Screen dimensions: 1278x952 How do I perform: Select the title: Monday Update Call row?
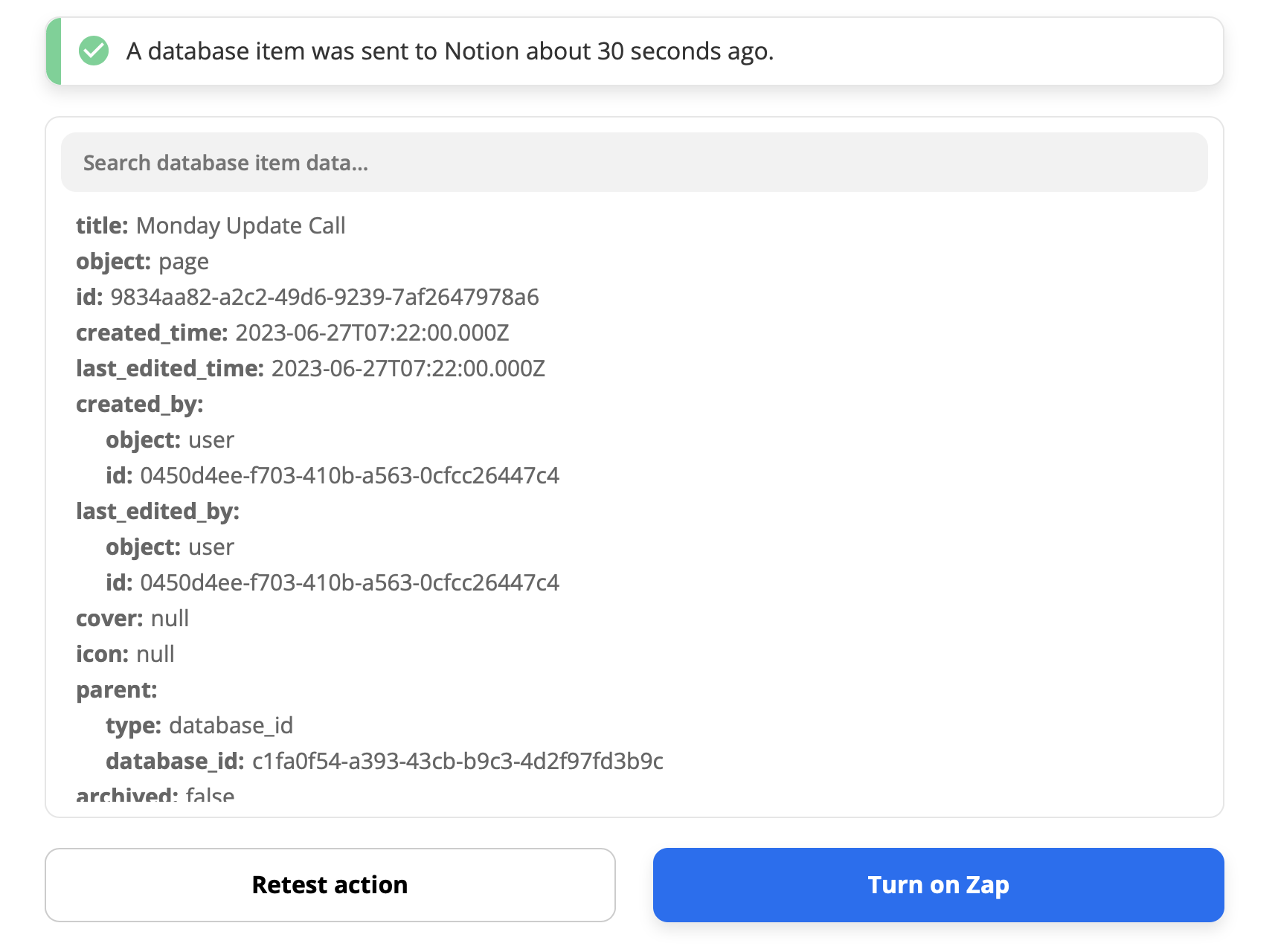[211, 225]
